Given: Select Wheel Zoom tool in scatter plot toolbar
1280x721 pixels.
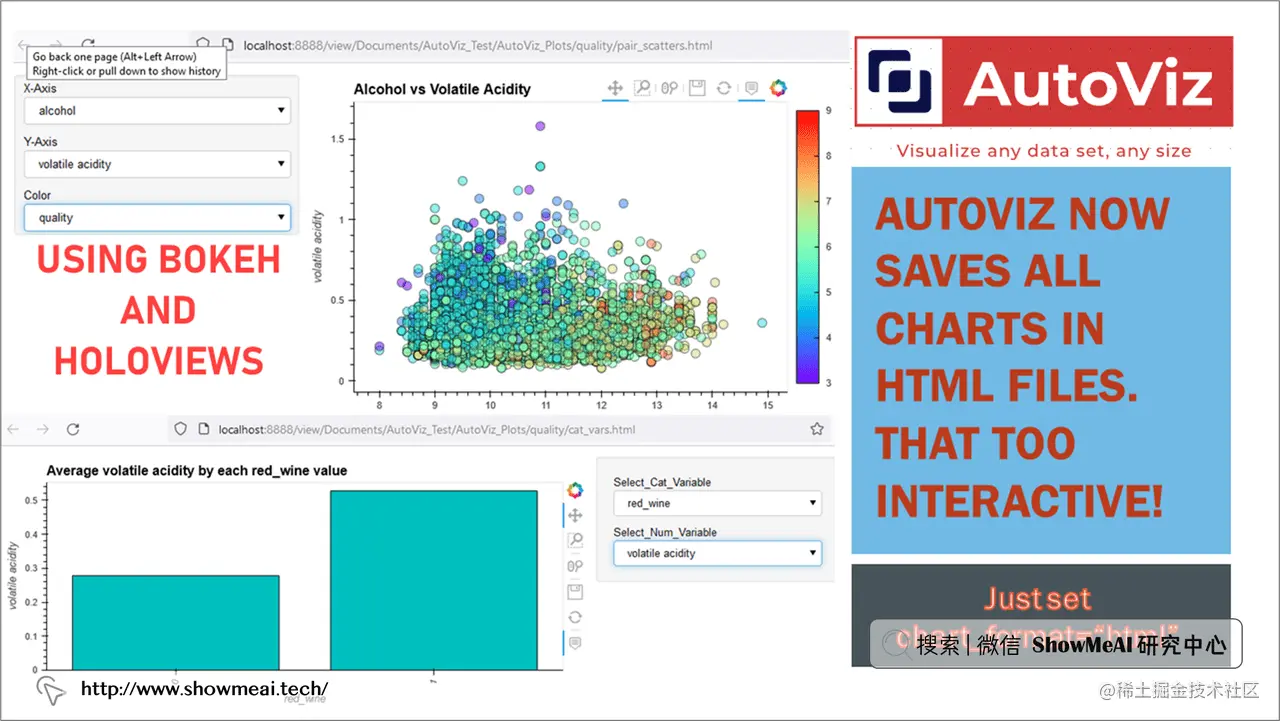Looking at the screenshot, I should pyautogui.click(x=670, y=88).
